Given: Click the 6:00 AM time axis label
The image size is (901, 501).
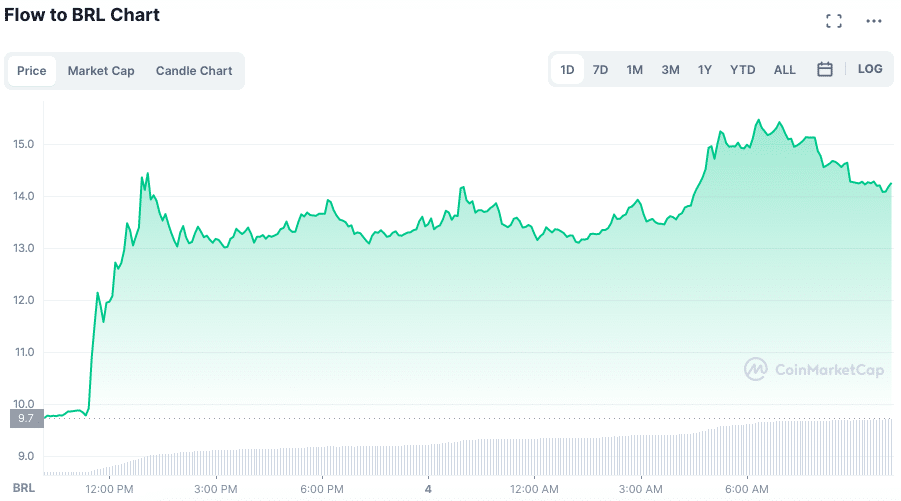Looking at the screenshot, I should coord(746,489).
